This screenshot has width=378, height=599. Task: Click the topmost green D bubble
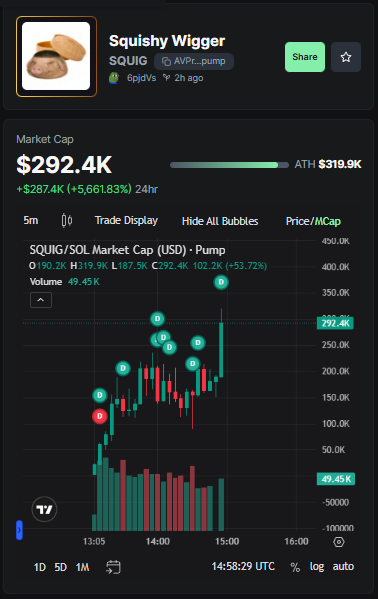point(221,282)
